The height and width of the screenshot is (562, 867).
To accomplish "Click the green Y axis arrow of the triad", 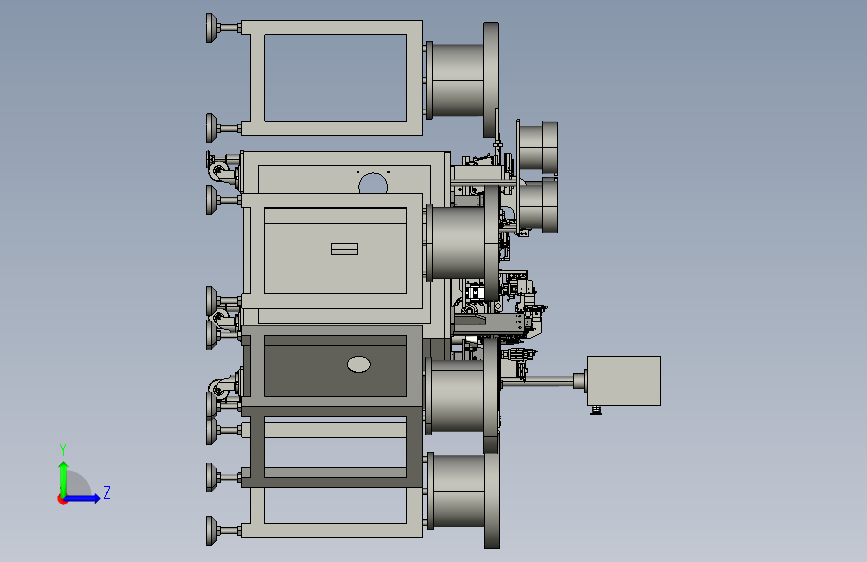I will click(x=64, y=478).
